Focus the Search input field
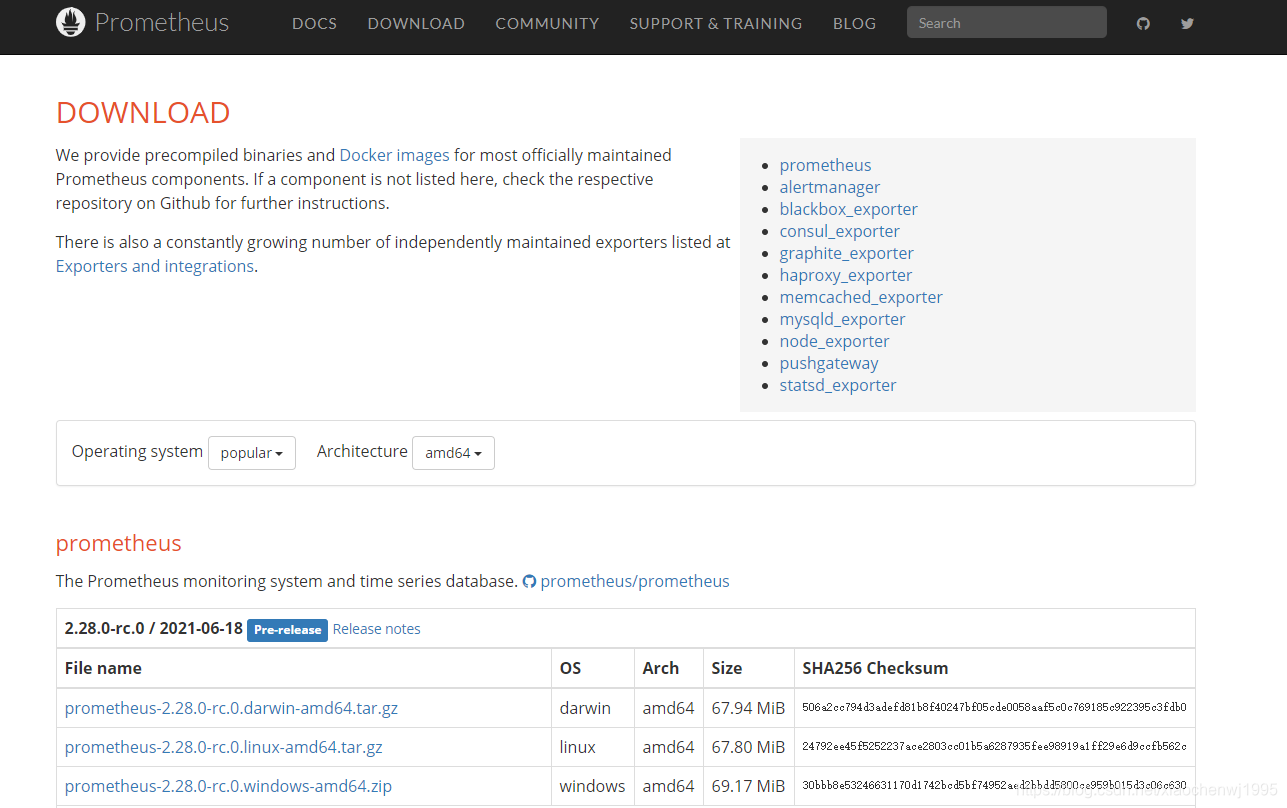This screenshot has height=808, width=1287. pyautogui.click(x=1007, y=23)
